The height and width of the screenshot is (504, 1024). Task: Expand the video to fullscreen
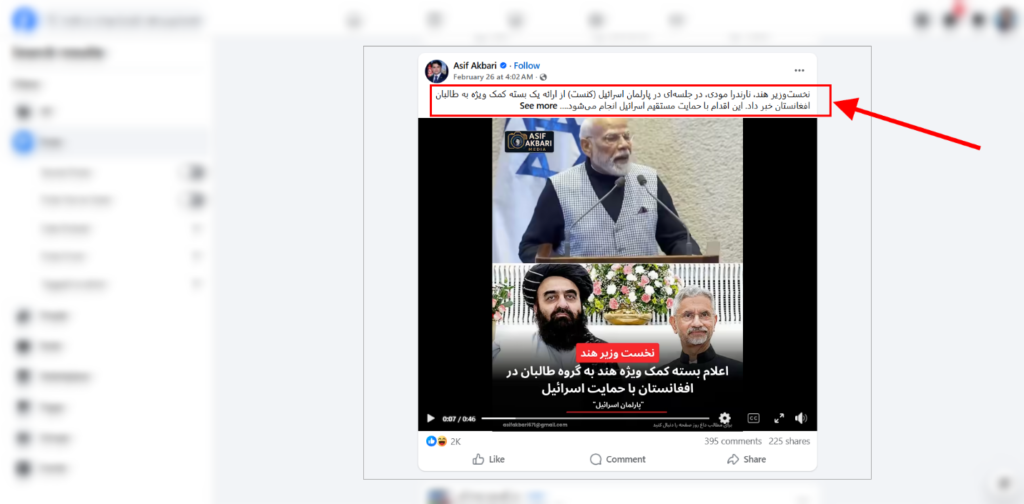pos(778,418)
